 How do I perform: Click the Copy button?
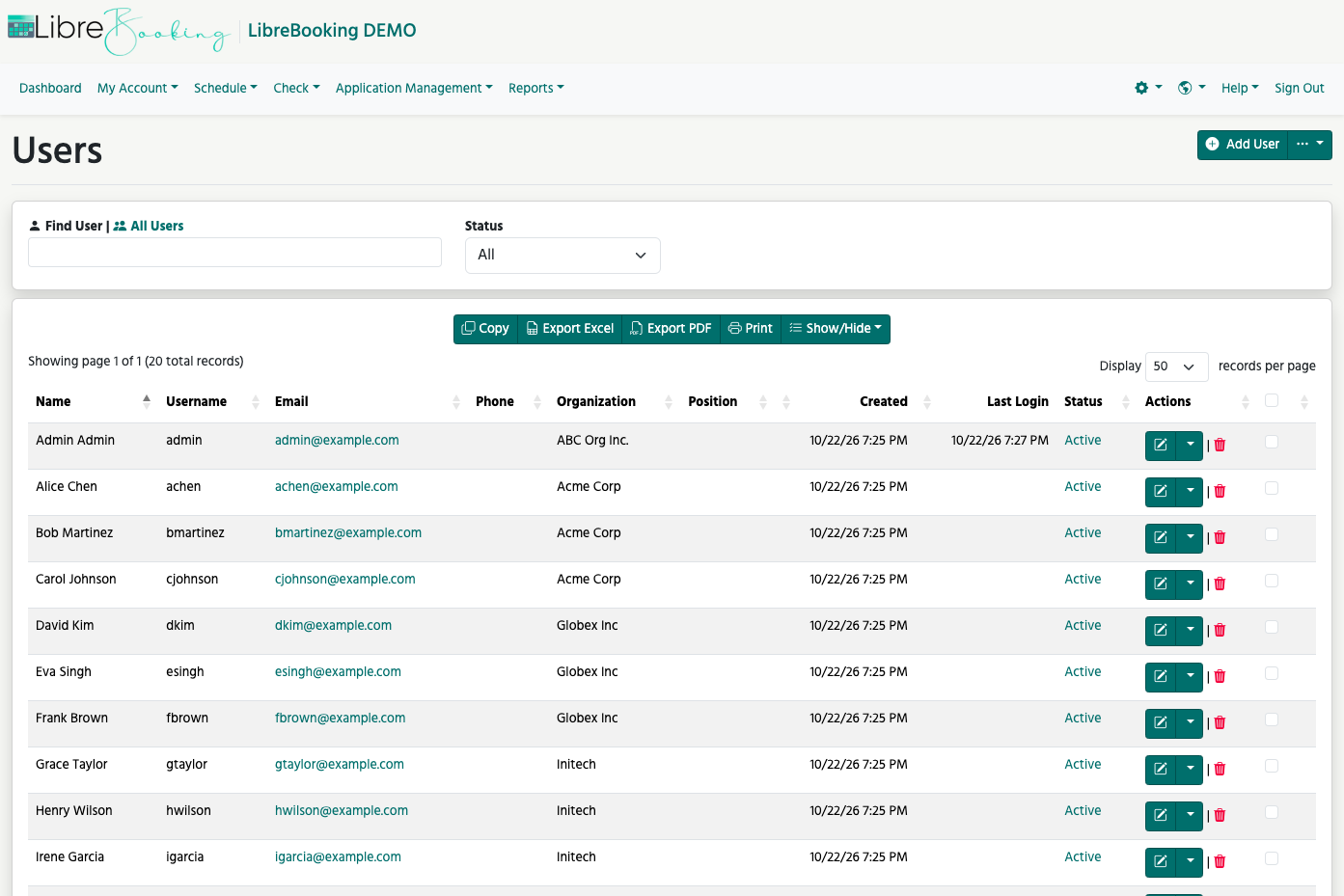coord(485,329)
